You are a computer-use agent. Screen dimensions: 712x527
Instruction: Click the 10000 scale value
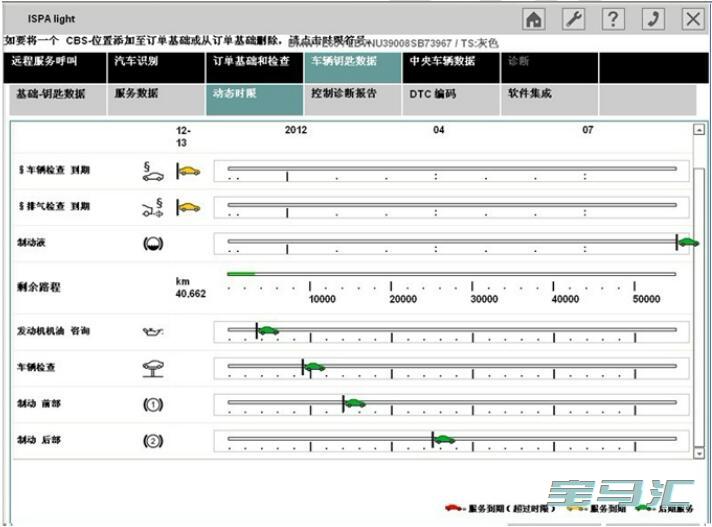(x=322, y=299)
